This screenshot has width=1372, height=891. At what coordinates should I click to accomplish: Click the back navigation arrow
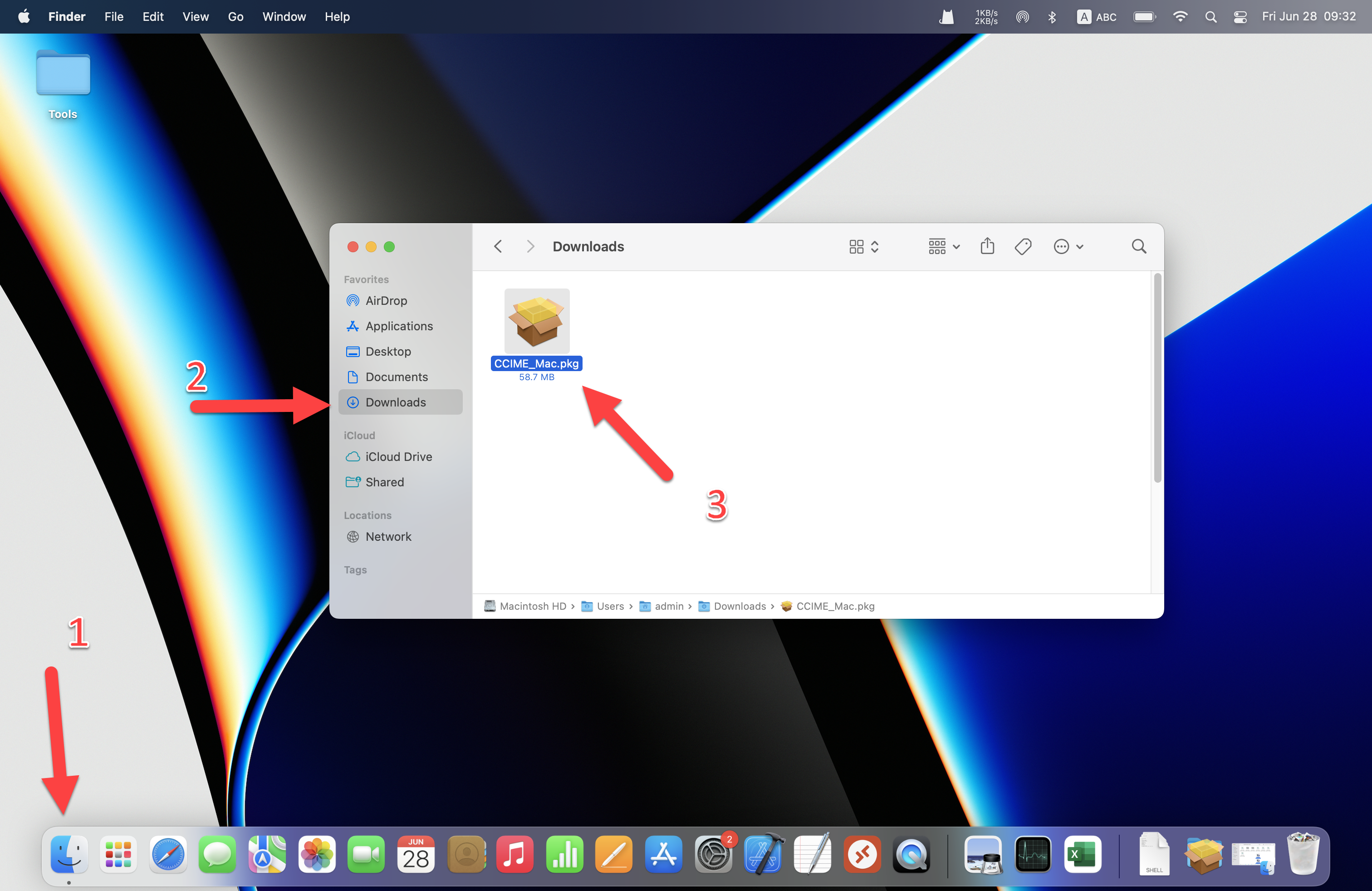click(498, 247)
